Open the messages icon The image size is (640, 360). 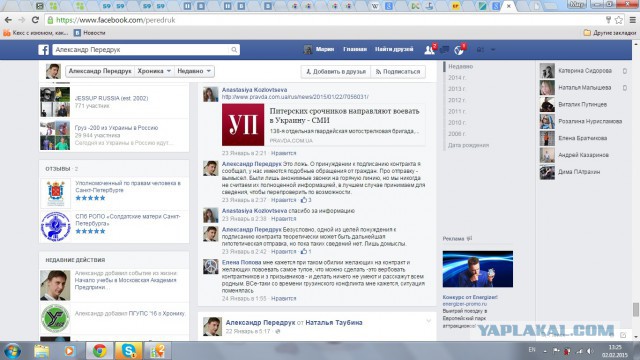click(444, 50)
